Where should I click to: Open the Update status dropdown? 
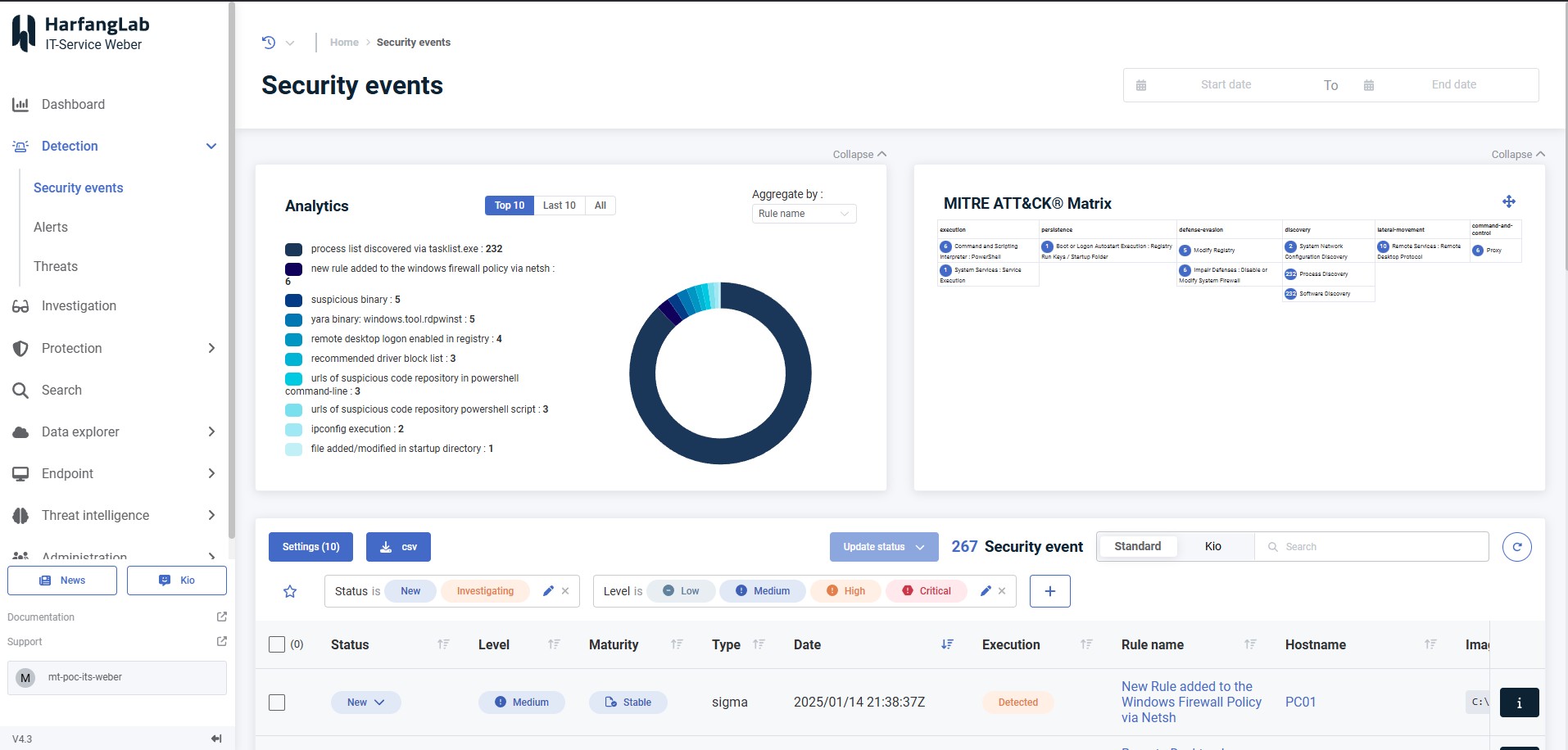[883, 547]
